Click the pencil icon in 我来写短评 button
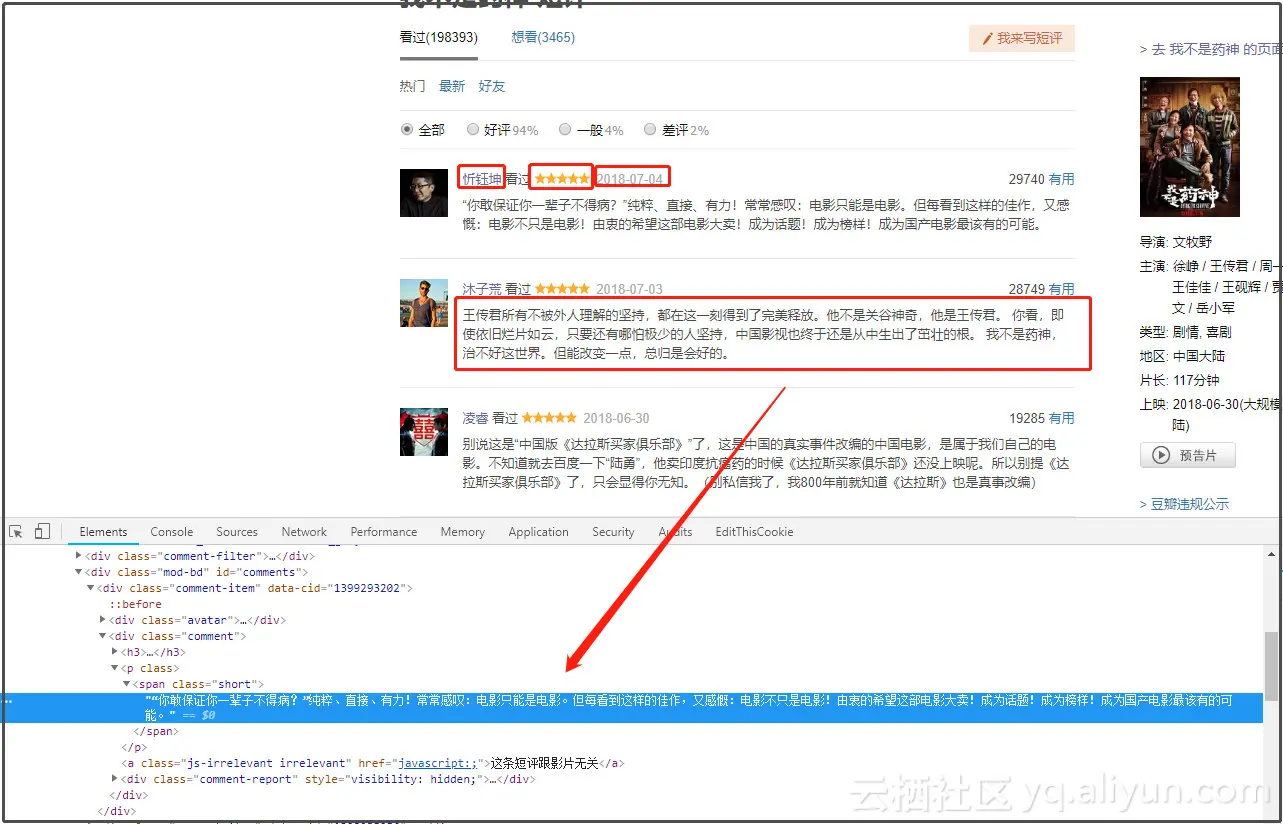1283x824 pixels. point(988,38)
